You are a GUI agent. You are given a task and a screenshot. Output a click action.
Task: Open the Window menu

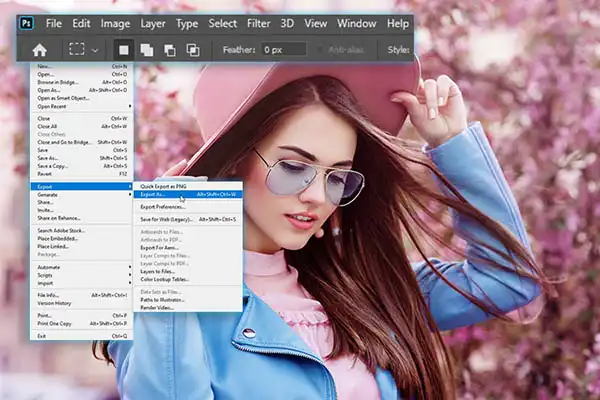point(355,22)
